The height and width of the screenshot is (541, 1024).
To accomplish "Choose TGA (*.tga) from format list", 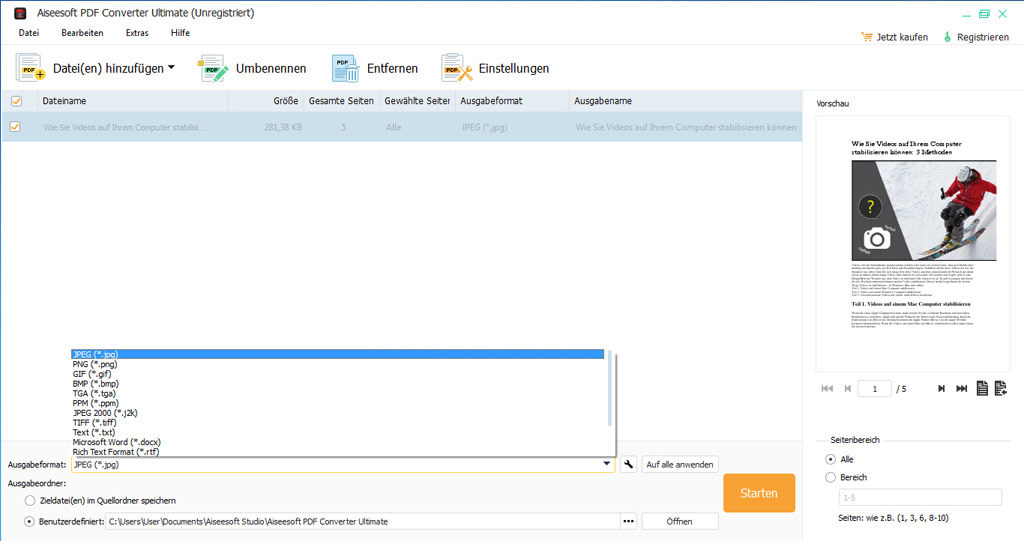I will coord(338,393).
